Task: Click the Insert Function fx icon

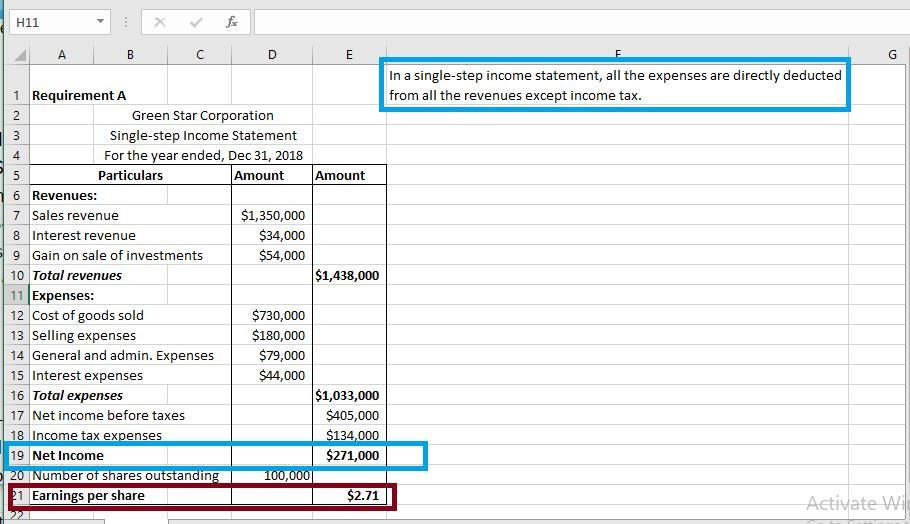Action: (x=232, y=22)
